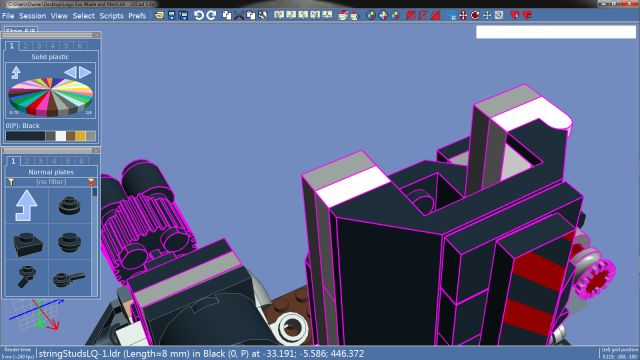Pick the white color swatch
The image size is (640, 360).
pos(60,136)
